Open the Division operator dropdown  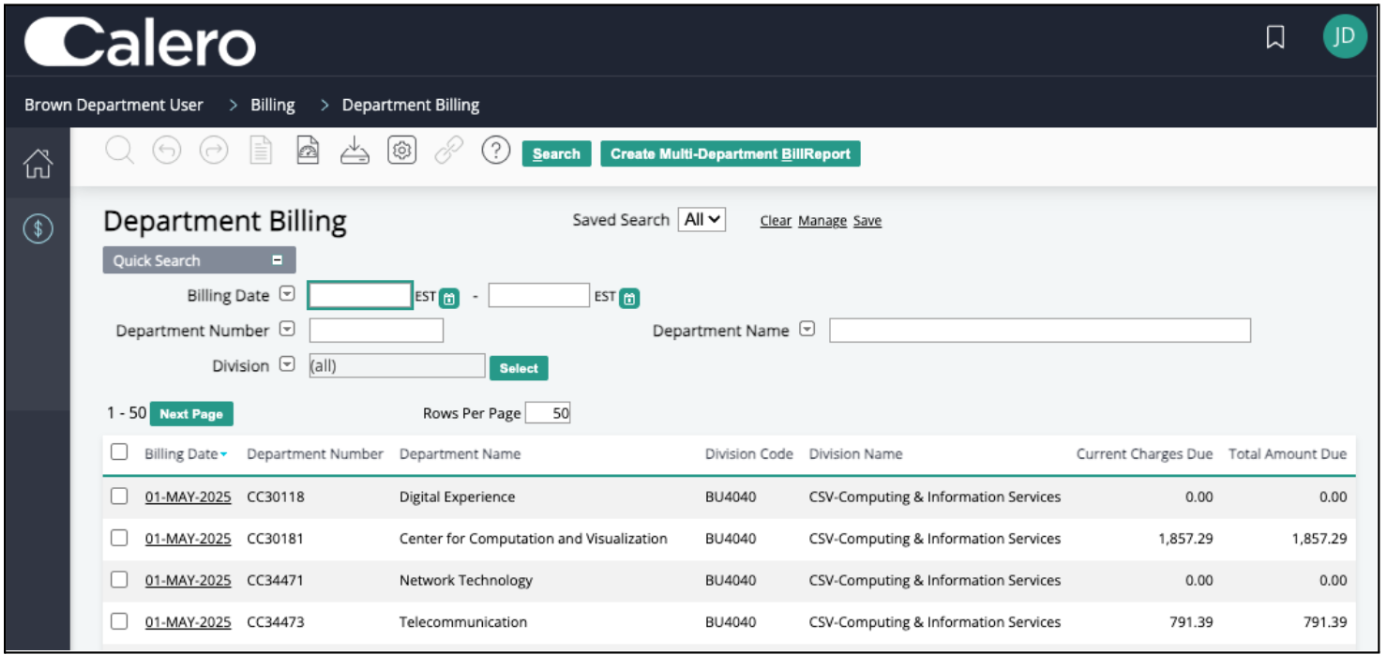pyautogui.click(x=287, y=365)
